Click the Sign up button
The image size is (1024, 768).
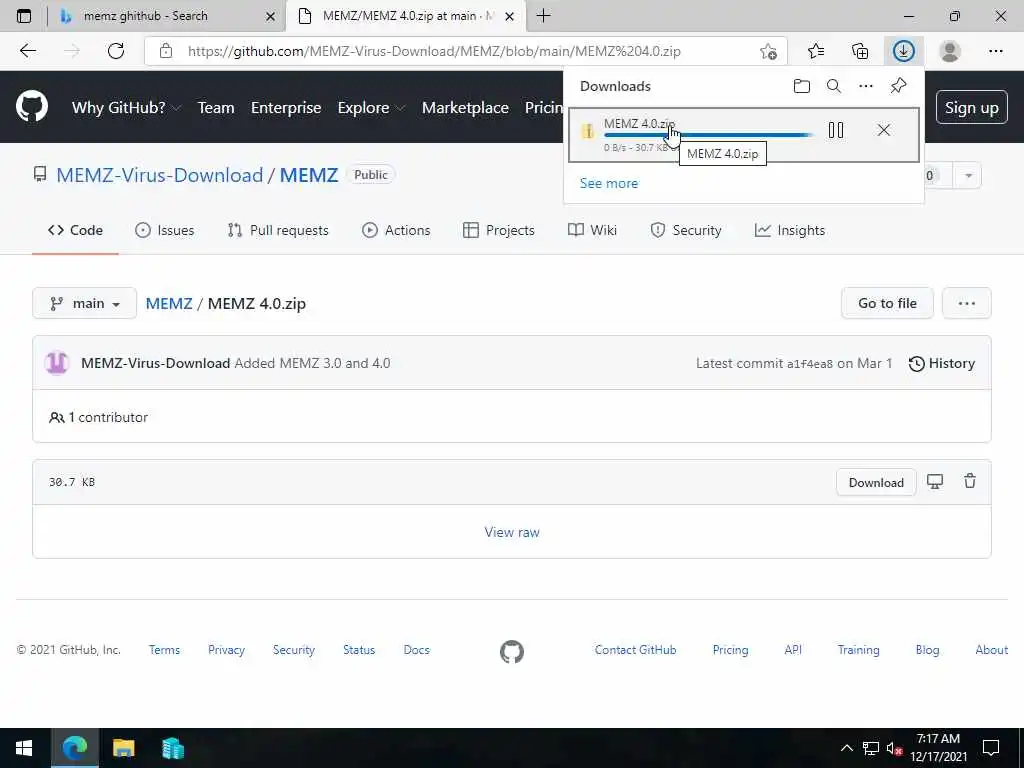tap(972, 107)
